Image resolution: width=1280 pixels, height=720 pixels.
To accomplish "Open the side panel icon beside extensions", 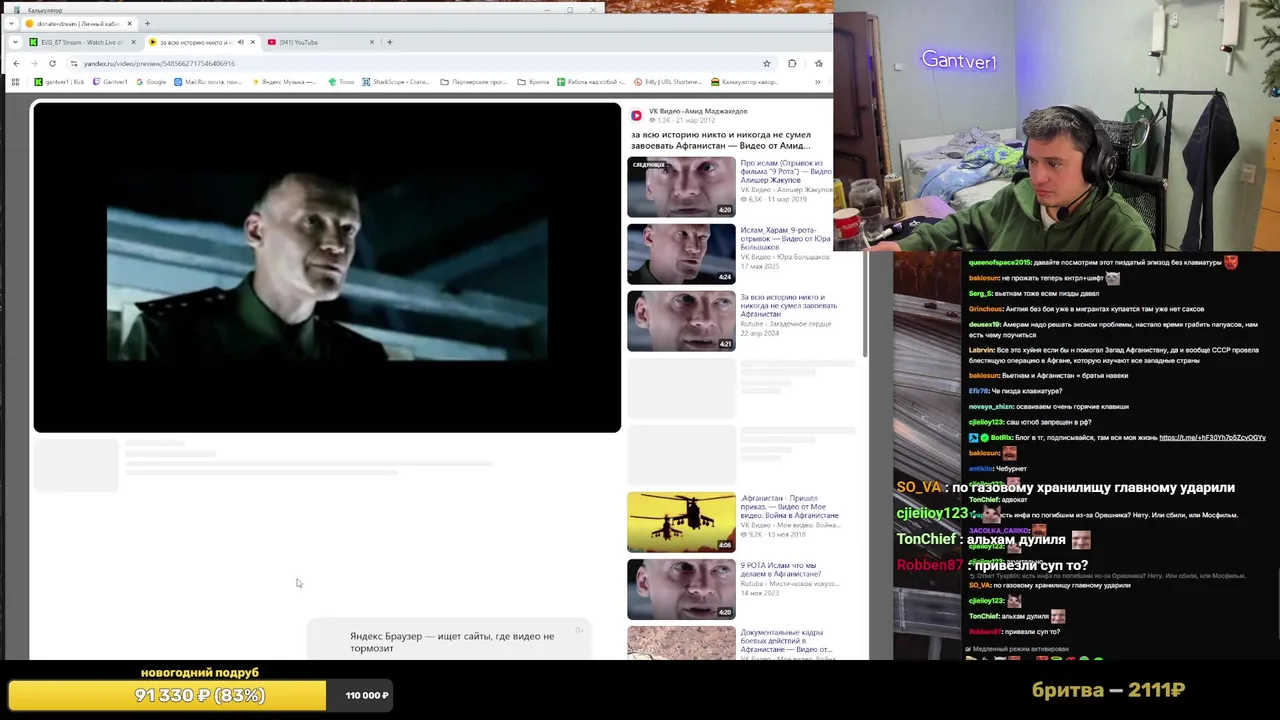I will (818, 63).
